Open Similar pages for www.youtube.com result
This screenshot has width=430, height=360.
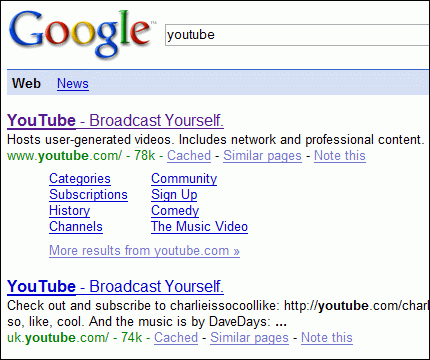click(262, 156)
